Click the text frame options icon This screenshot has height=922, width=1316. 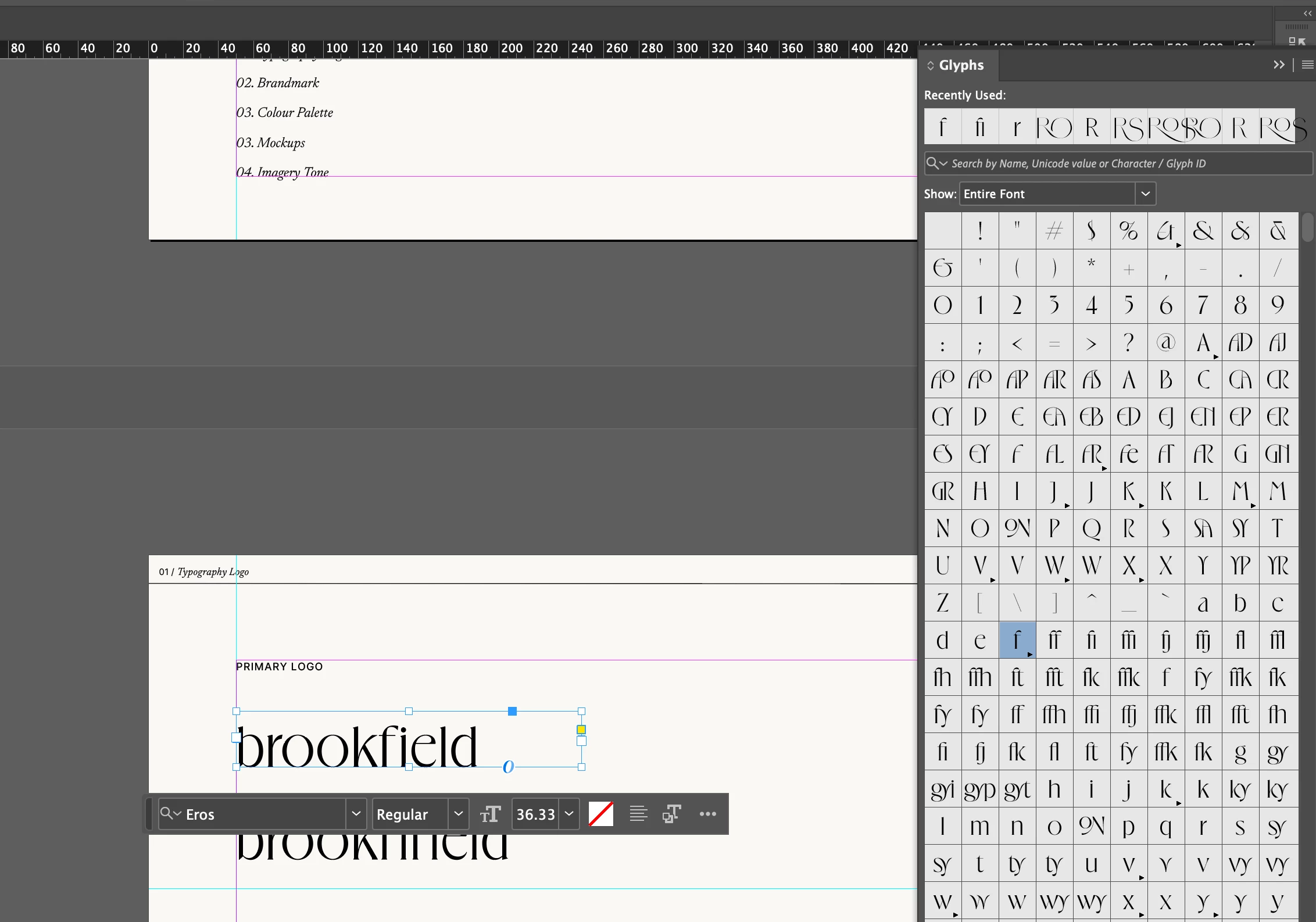671,814
